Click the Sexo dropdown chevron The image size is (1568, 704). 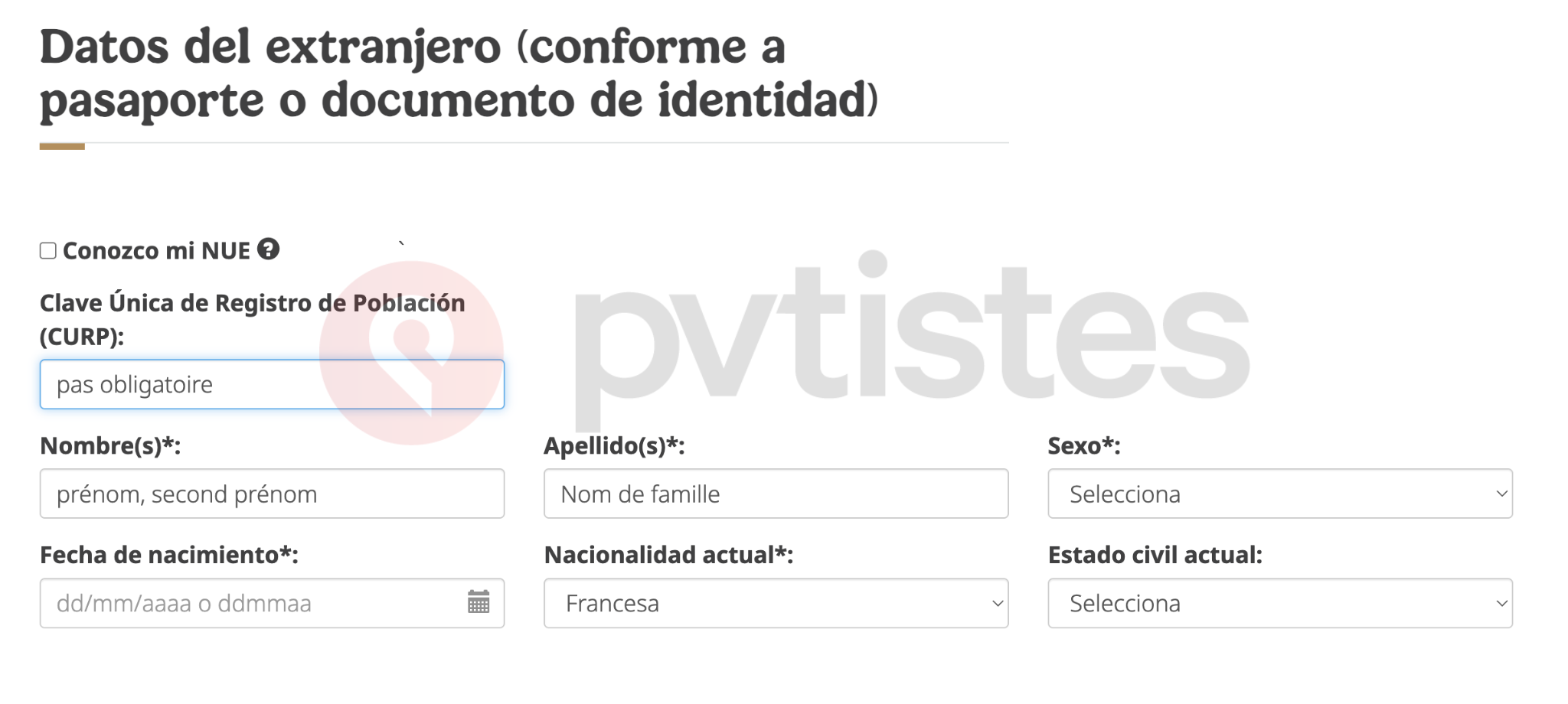pos(1502,494)
